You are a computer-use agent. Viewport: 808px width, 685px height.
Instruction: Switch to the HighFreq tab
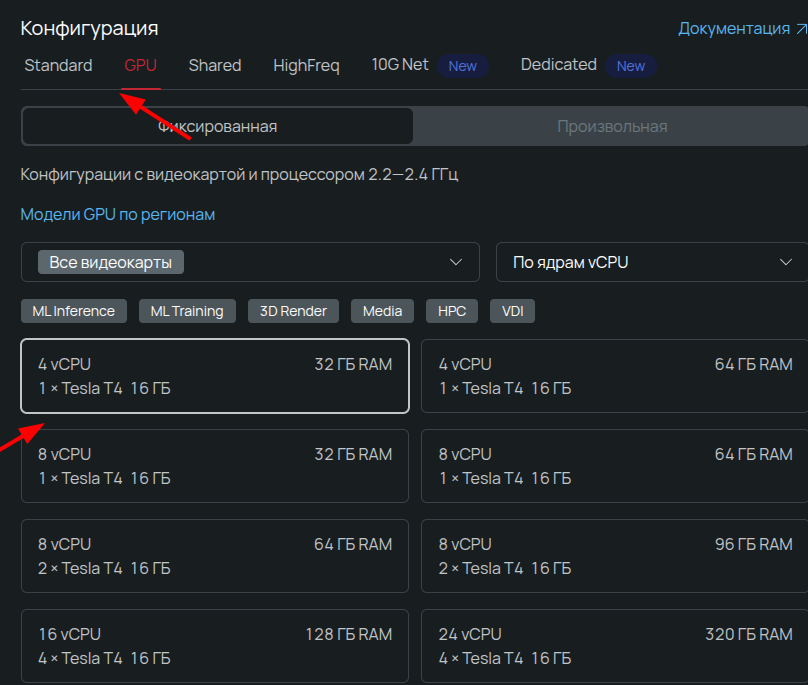(x=306, y=65)
